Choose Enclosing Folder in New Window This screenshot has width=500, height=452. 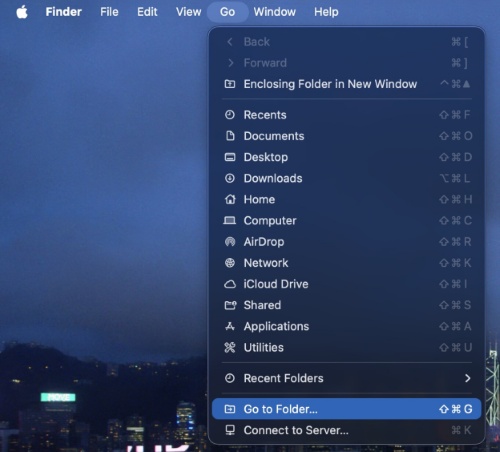point(347,84)
